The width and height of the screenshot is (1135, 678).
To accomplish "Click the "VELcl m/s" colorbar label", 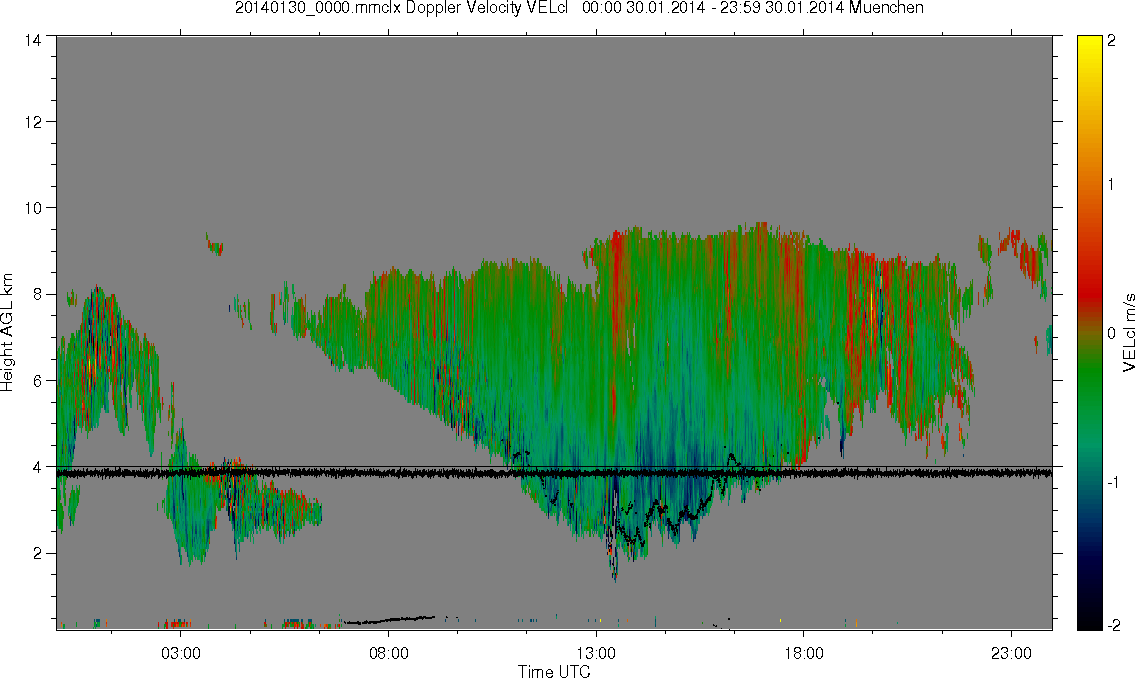I will click(x=1128, y=333).
